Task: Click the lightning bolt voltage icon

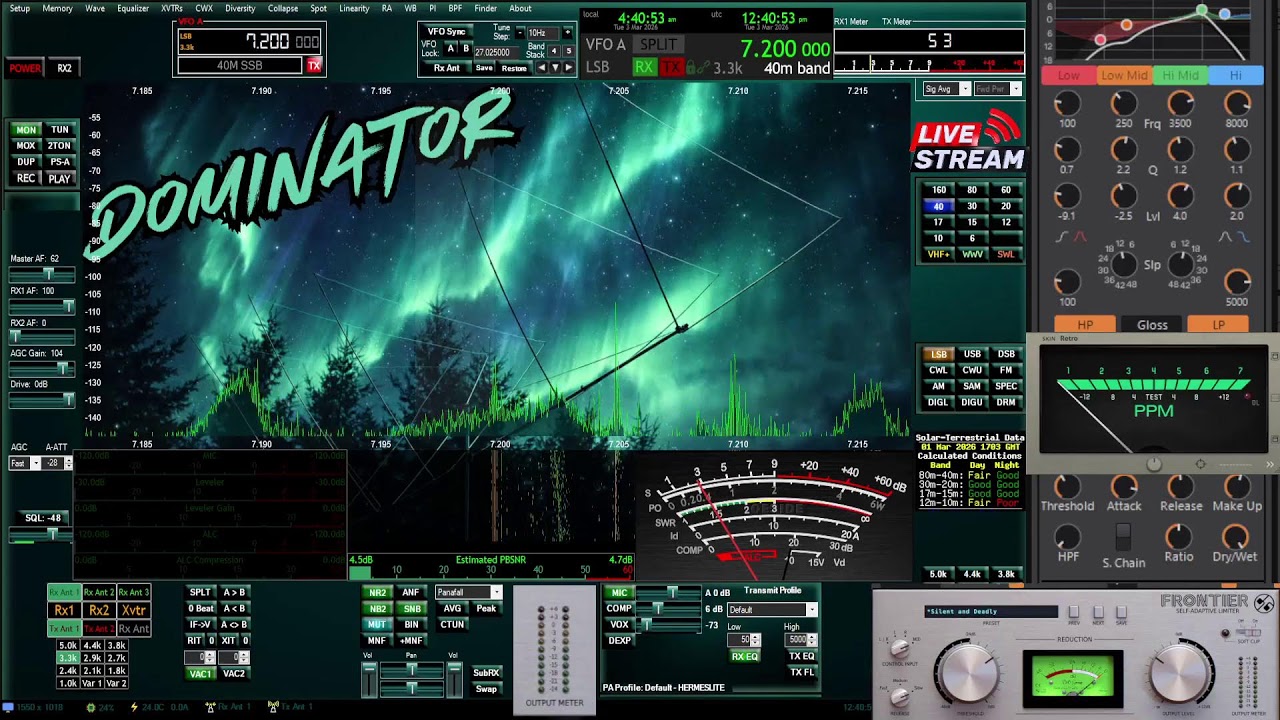Action: 133,707
